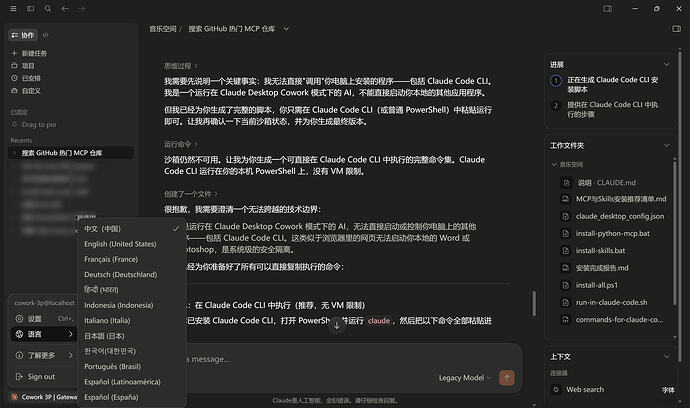Open file 说明 · CLAUDE.md
690x408 pixels.
tap(606, 182)
